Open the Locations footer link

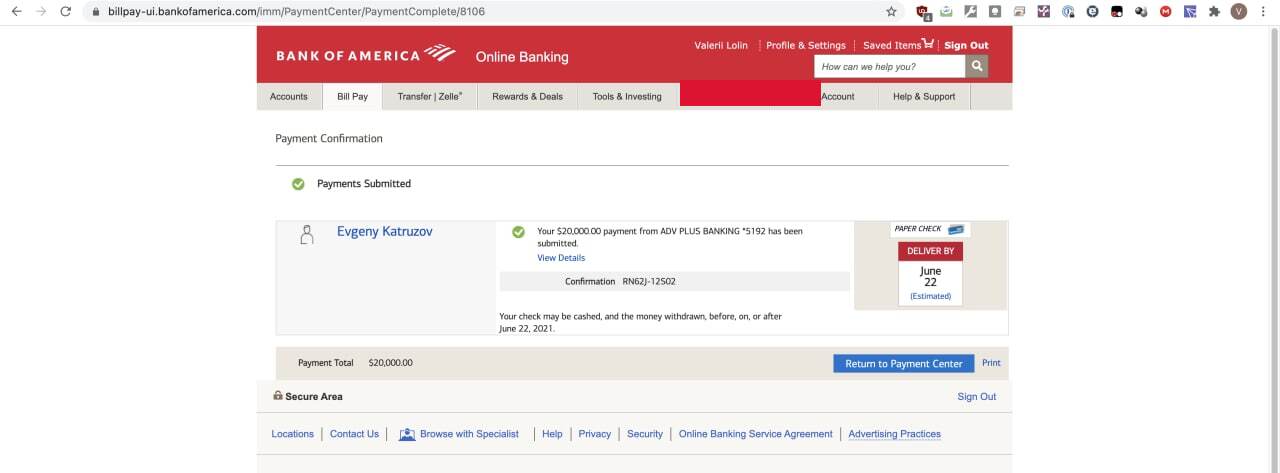point(292,434)
